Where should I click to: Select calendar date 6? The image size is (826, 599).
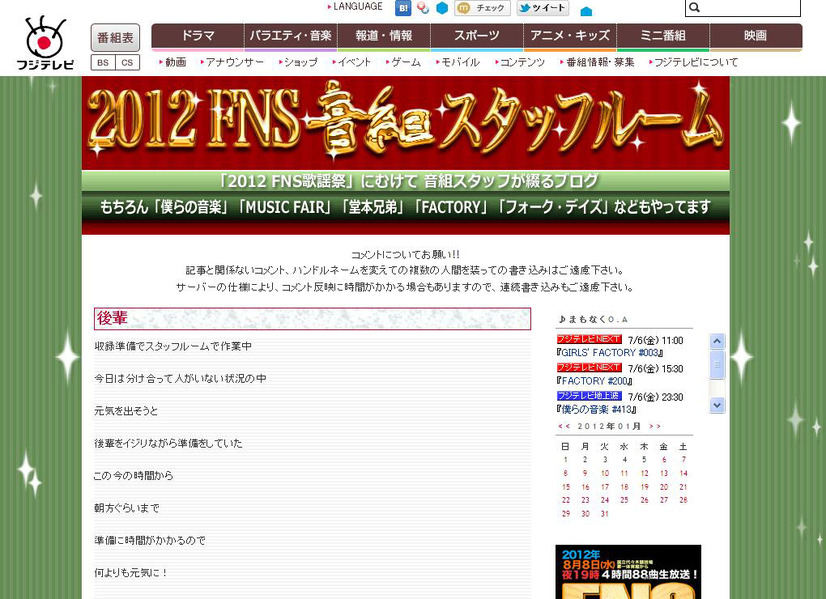point(664,460)
